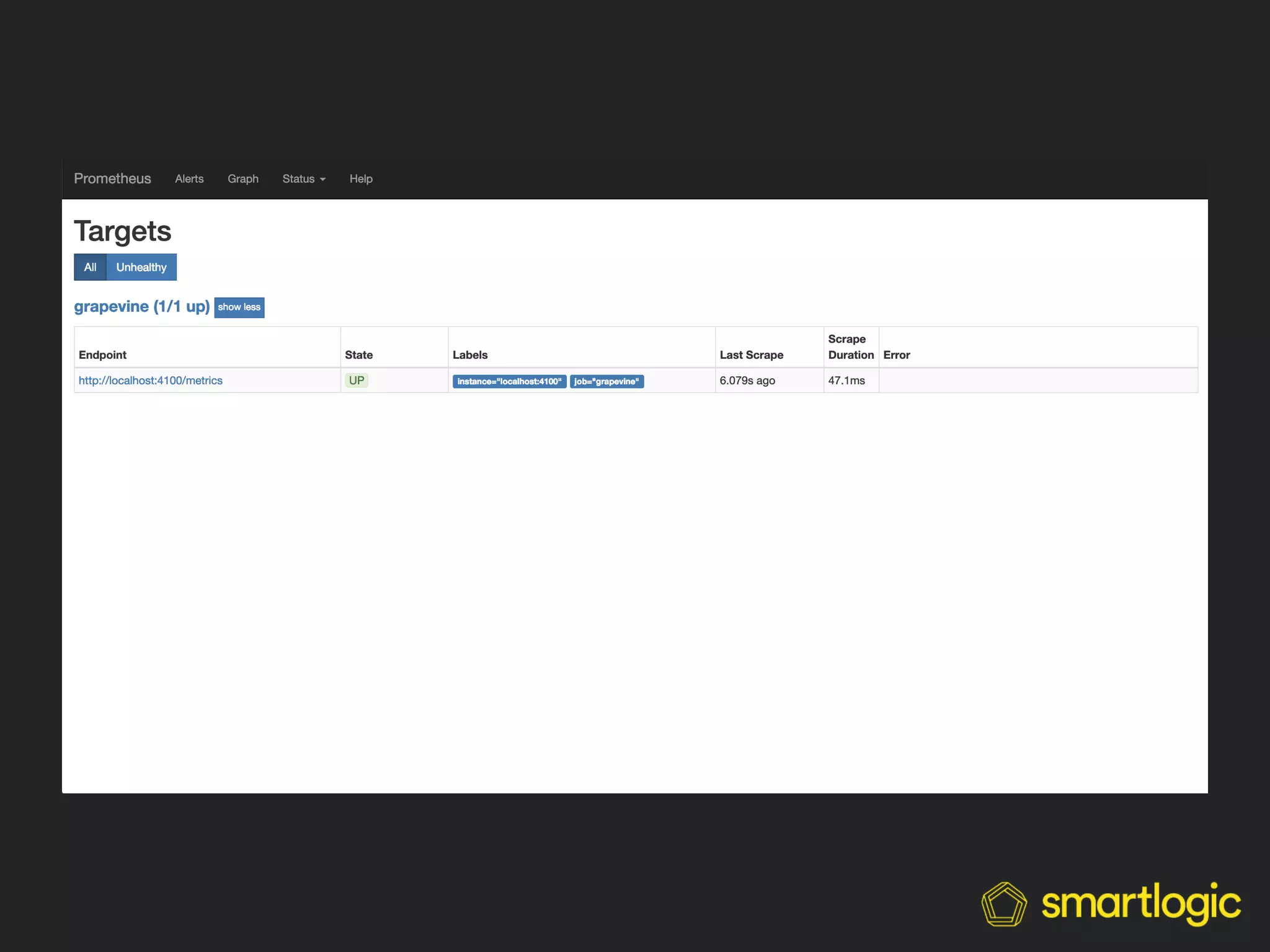Filter to Unhealthy targets only
This screenshot has height=952, width=1270.
[141, 267]
